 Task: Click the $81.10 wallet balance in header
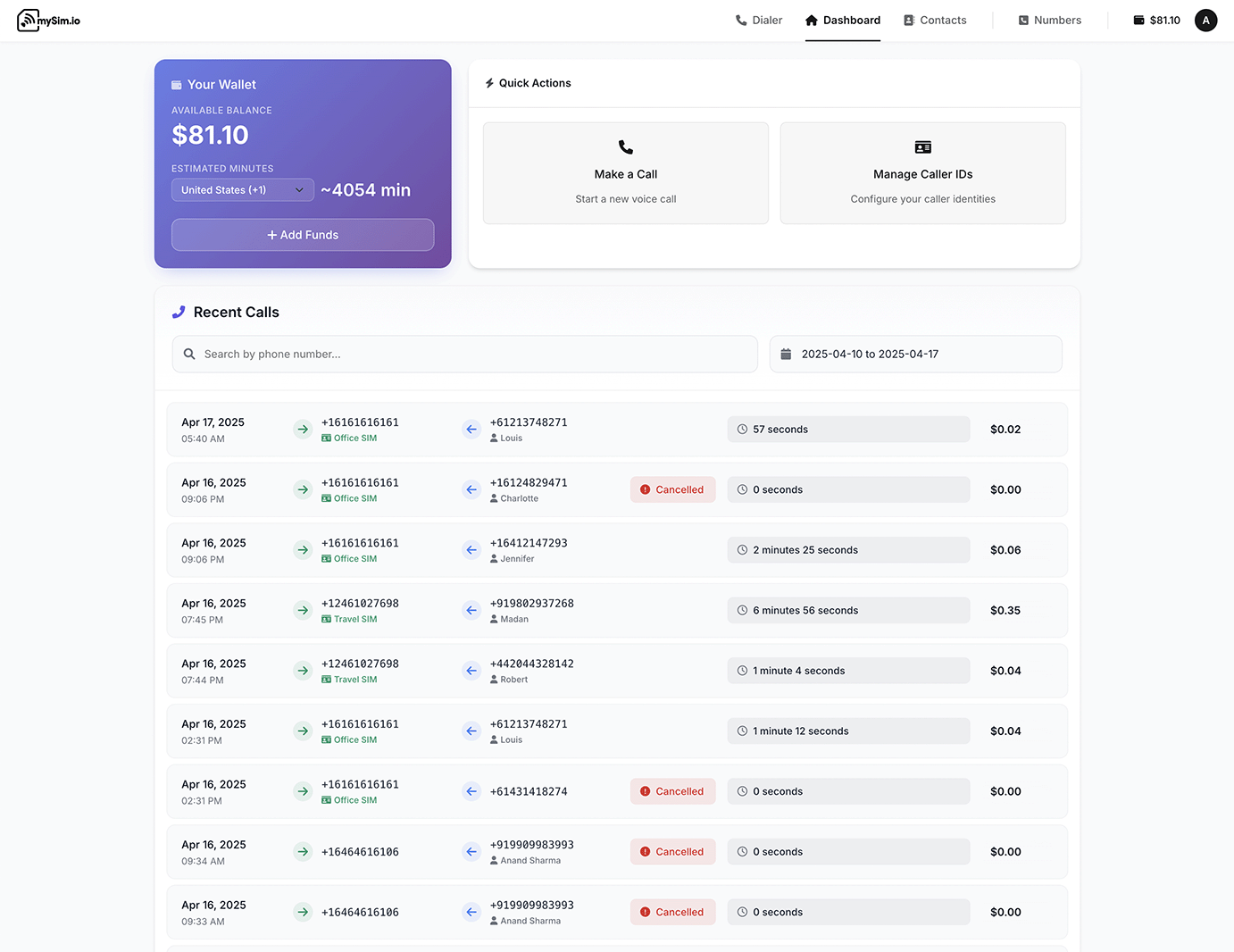(x=1156, y=21)
